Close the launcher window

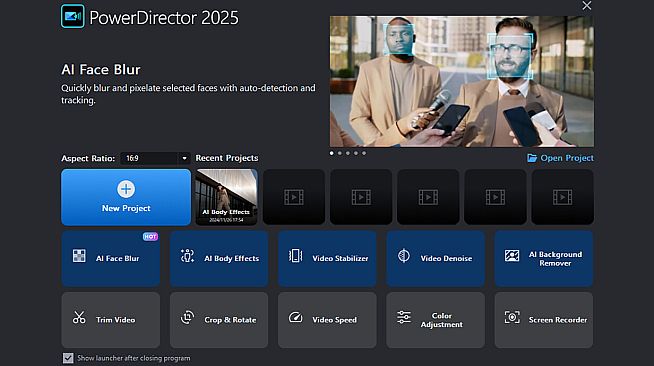coord(587,5)
